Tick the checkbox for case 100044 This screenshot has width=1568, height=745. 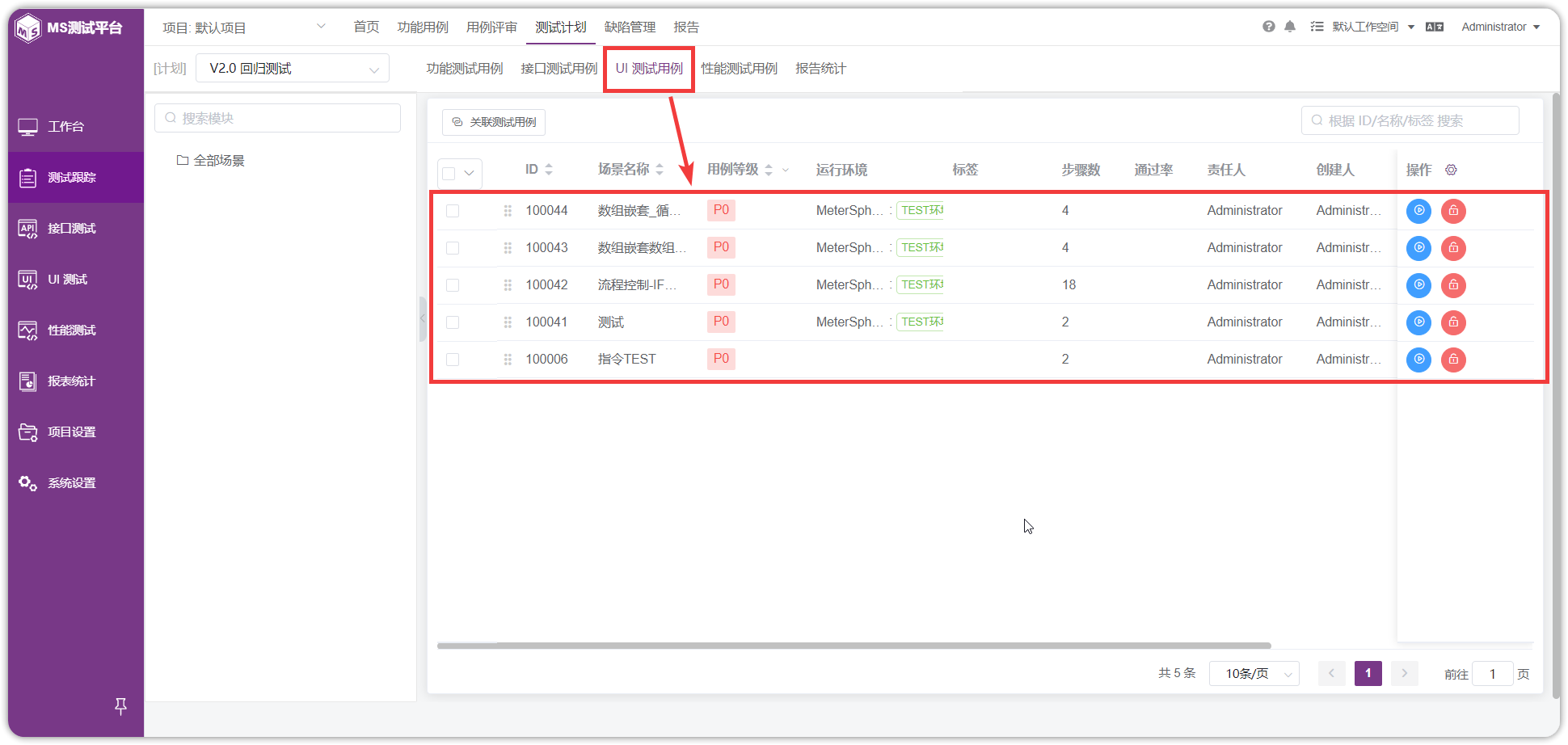tap(453, 211)
